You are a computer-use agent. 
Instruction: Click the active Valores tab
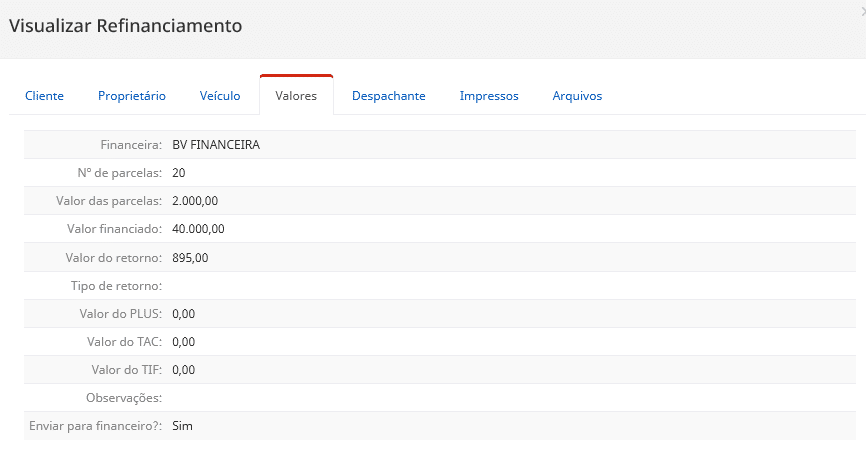click(x=296, y=96)
